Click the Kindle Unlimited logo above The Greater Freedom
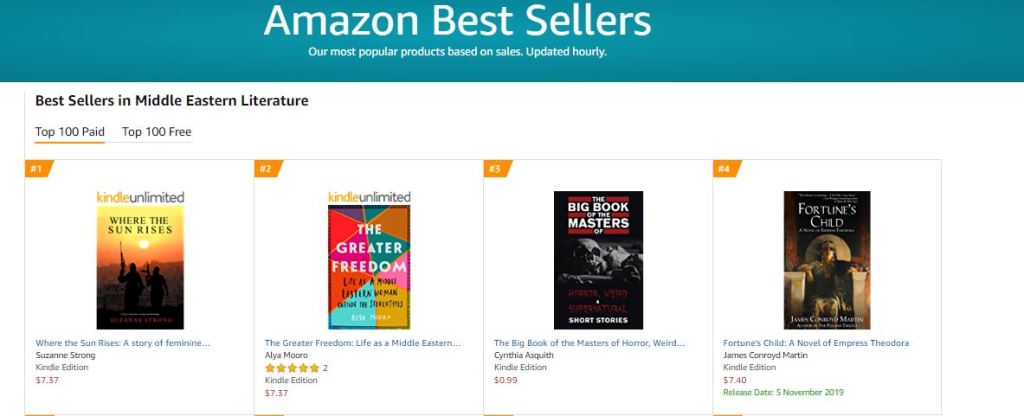This screenshot has width=1024, height=416. point(369,198)
